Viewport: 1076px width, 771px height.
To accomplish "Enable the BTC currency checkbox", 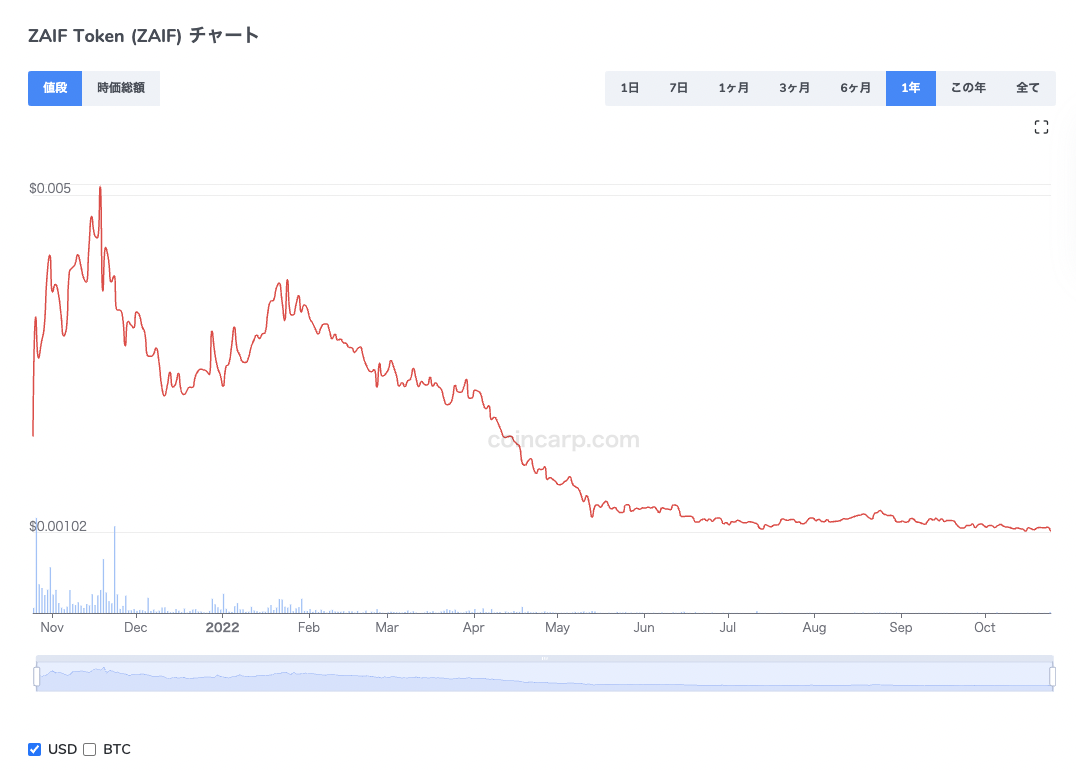I will point(89,749).
